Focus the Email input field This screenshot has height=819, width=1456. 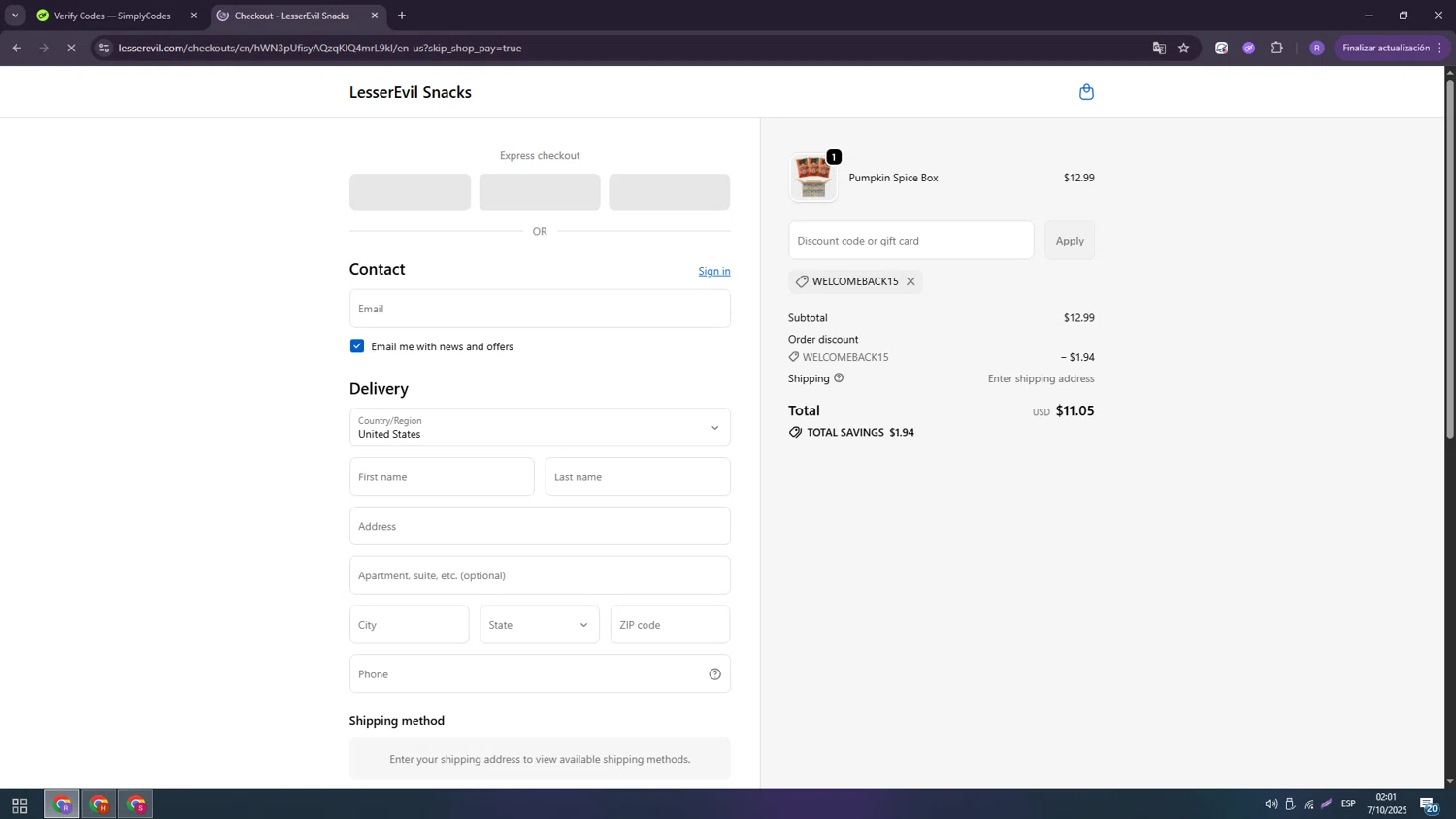click(540, 309)
